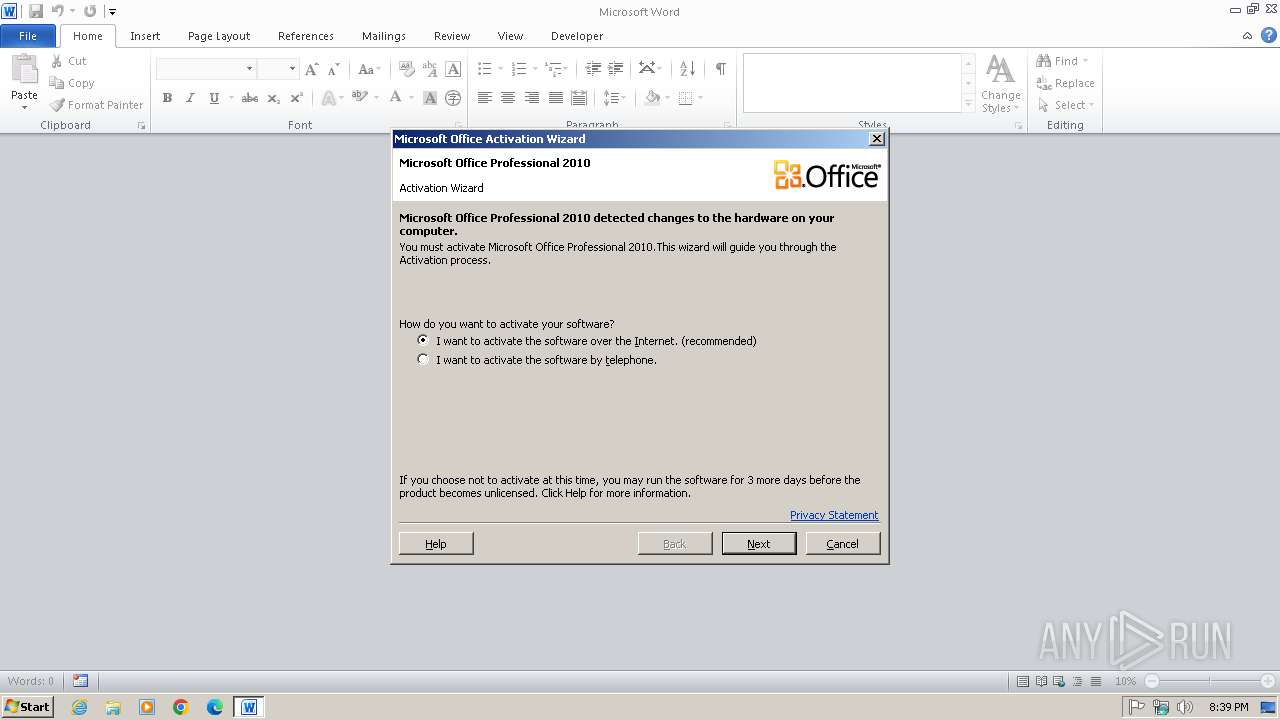
Task: Switch to the Developer tab
Action: pyautogui.click(x=577, y=36)
